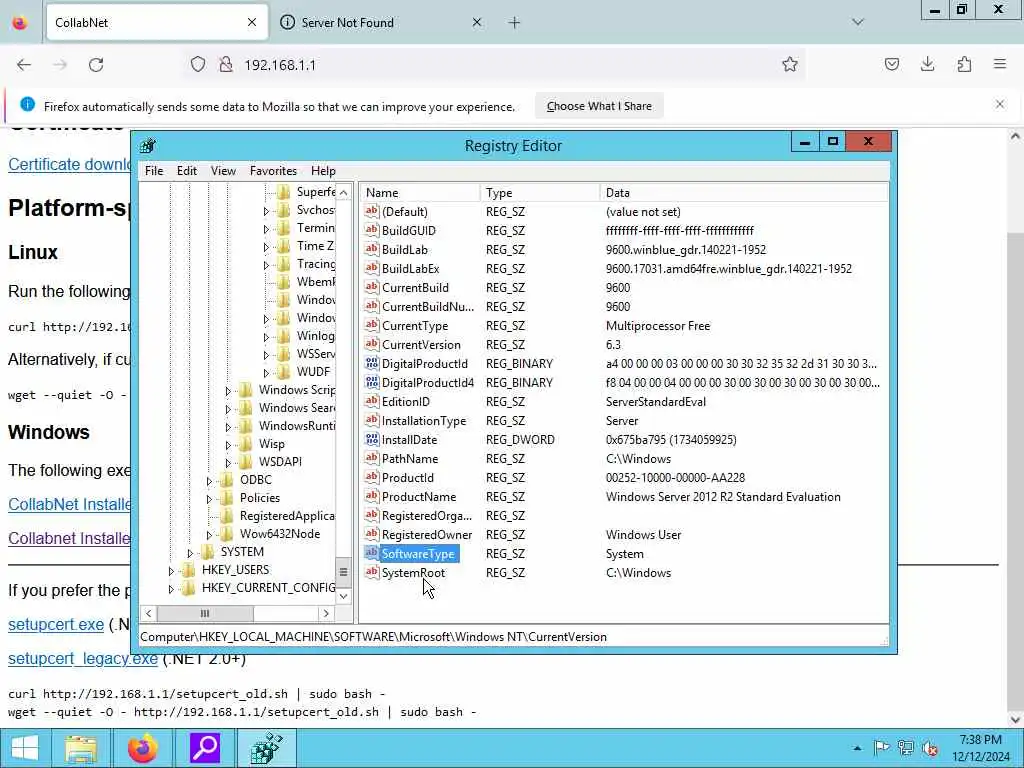Click the Registry Editor taskbar icon
1024x768 pixels.
coord(266,748)
